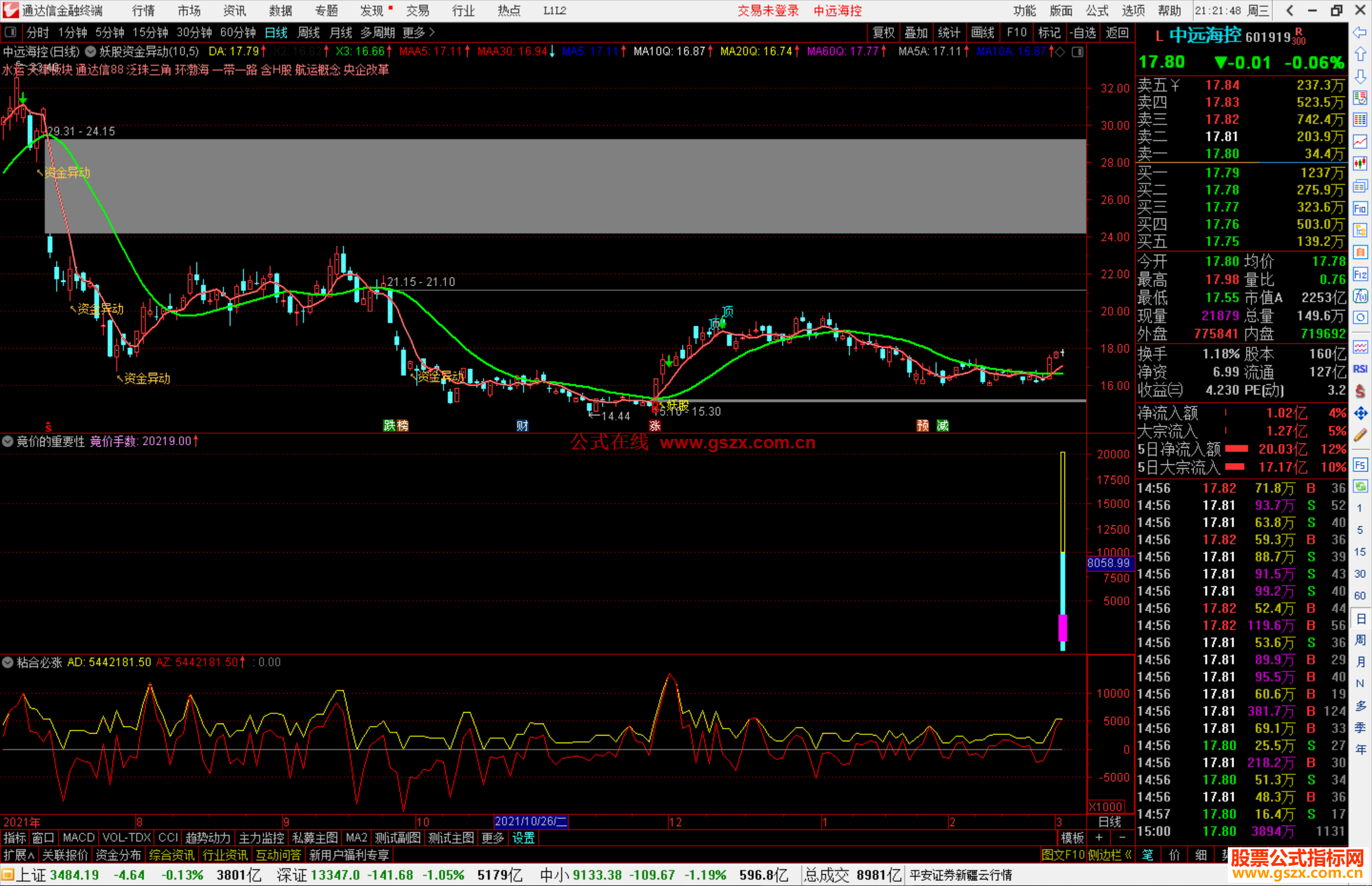
Task: Switch to the MACD indicator tab
Action: click(x=78, y=838)
